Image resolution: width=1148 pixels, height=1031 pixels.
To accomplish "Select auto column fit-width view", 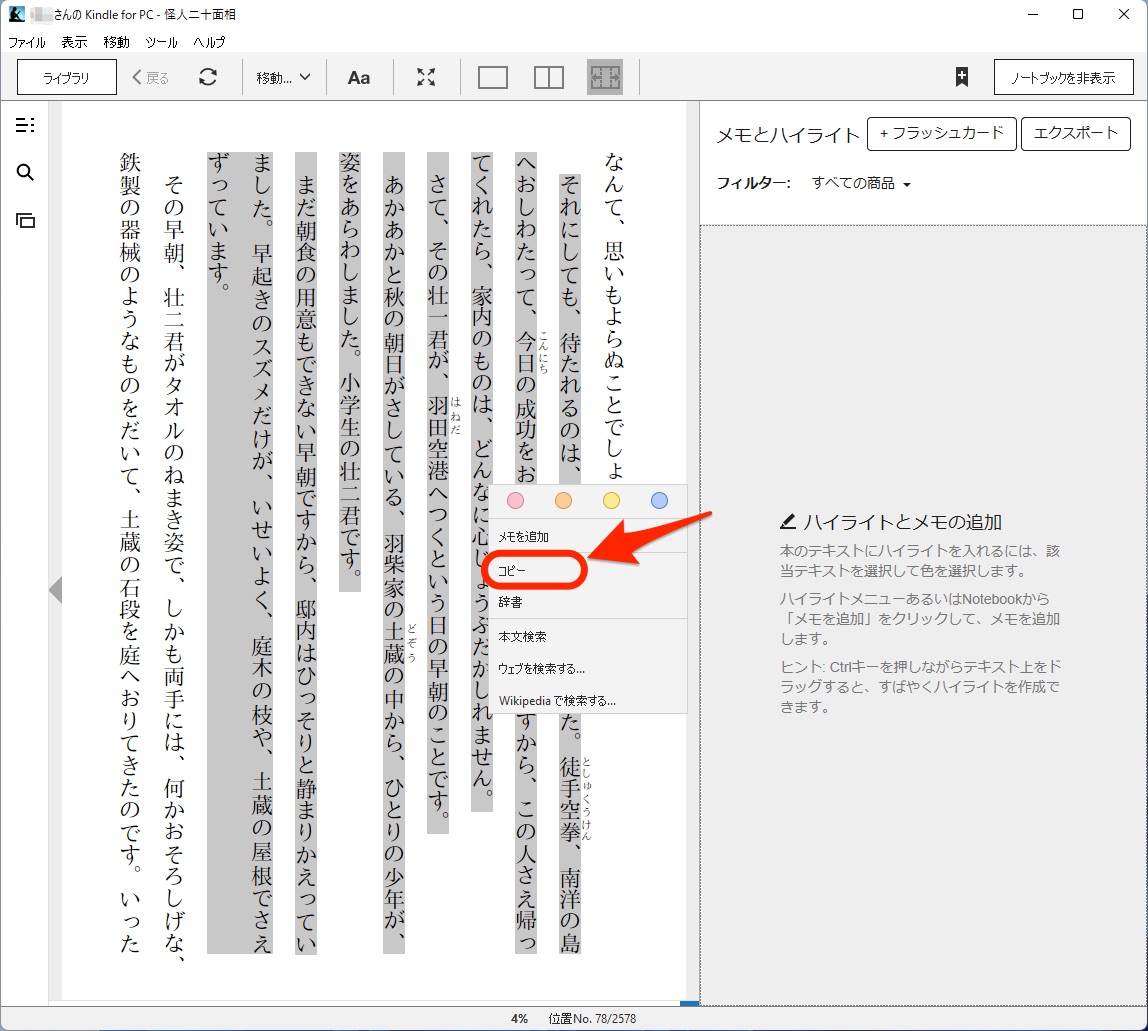I will [x=605, y=77].
